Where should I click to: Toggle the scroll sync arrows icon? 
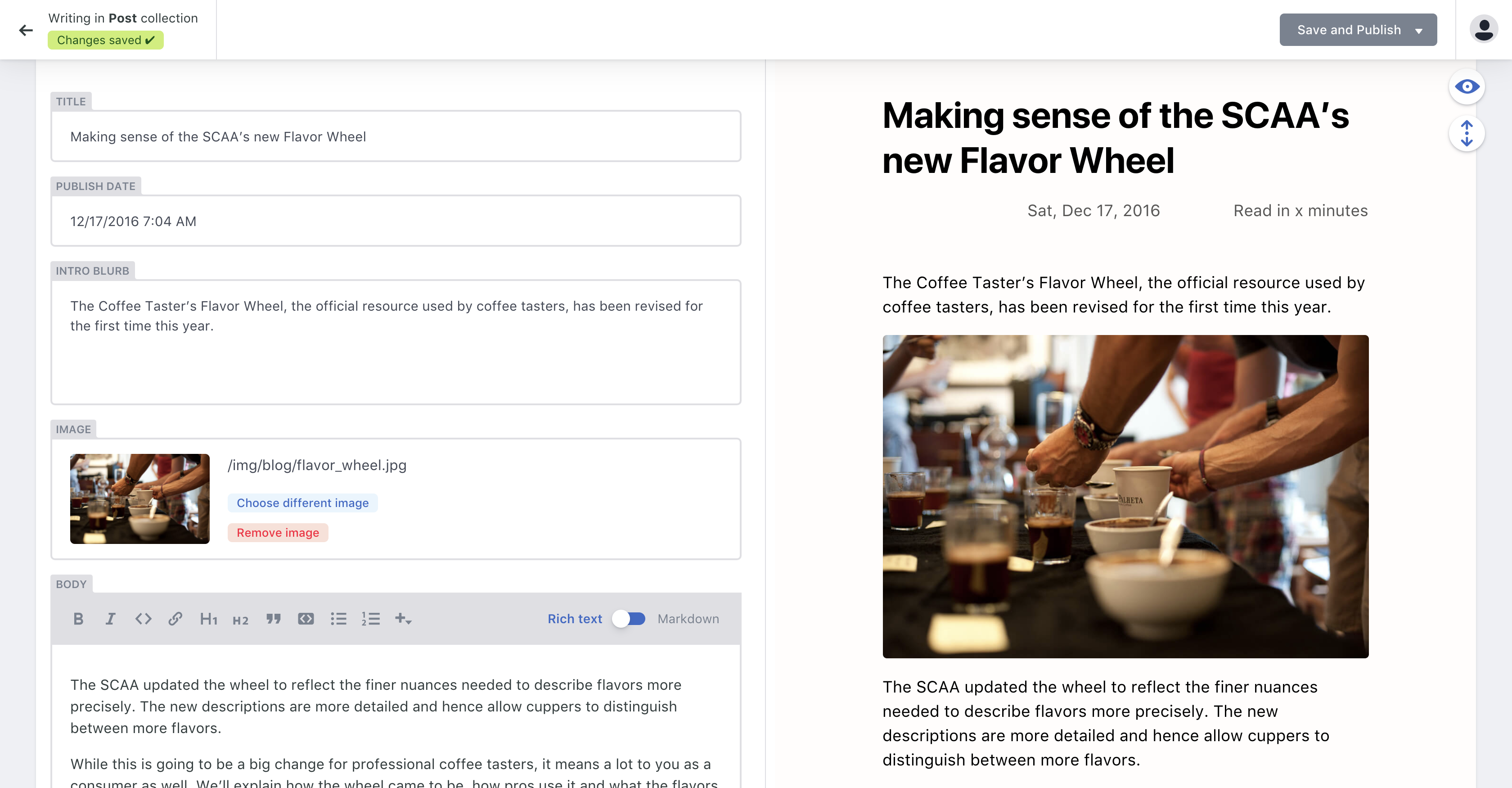1466,134
